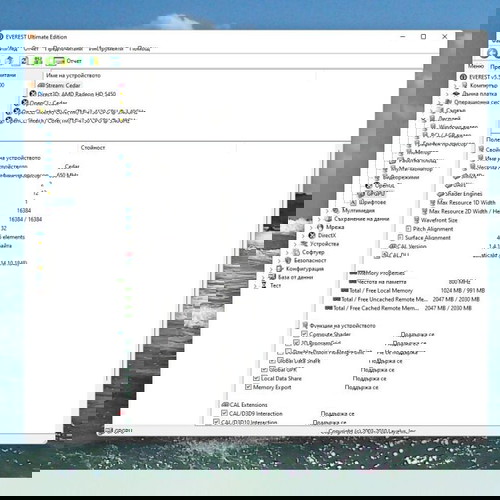Click the Име на устройството column header
The image size is (500, 500).
[x=74, y=75]
